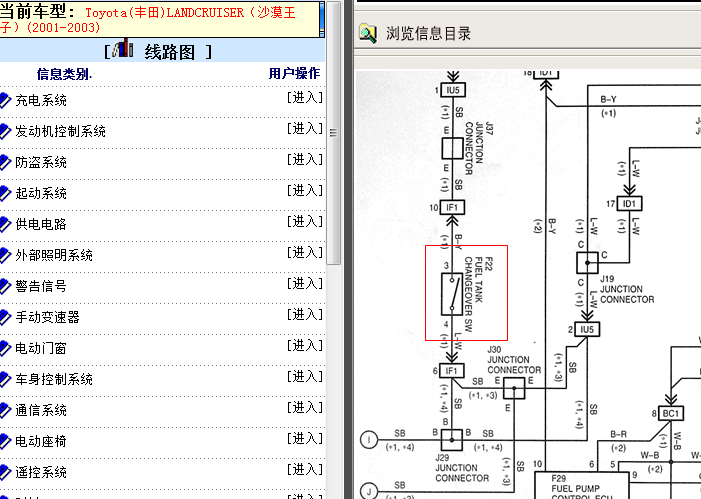This screenshot has width=701, height=499.
Task: Select the 发动机控制系统 category text
Action: coord(60,131)
